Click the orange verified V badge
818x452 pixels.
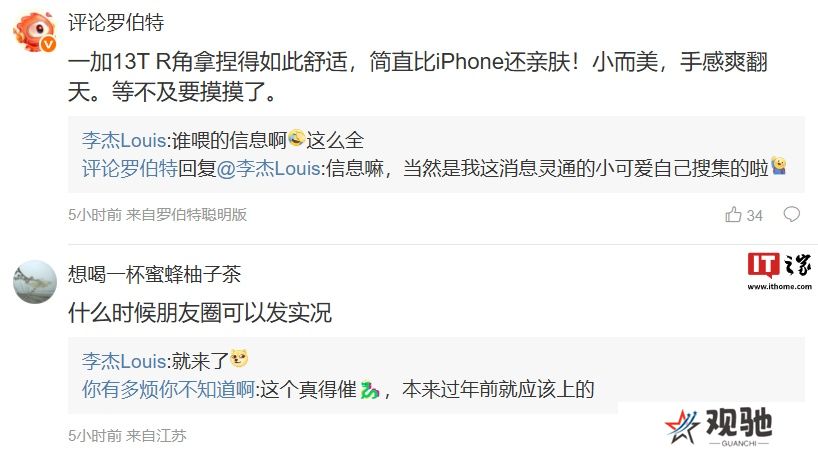[49, 45]
